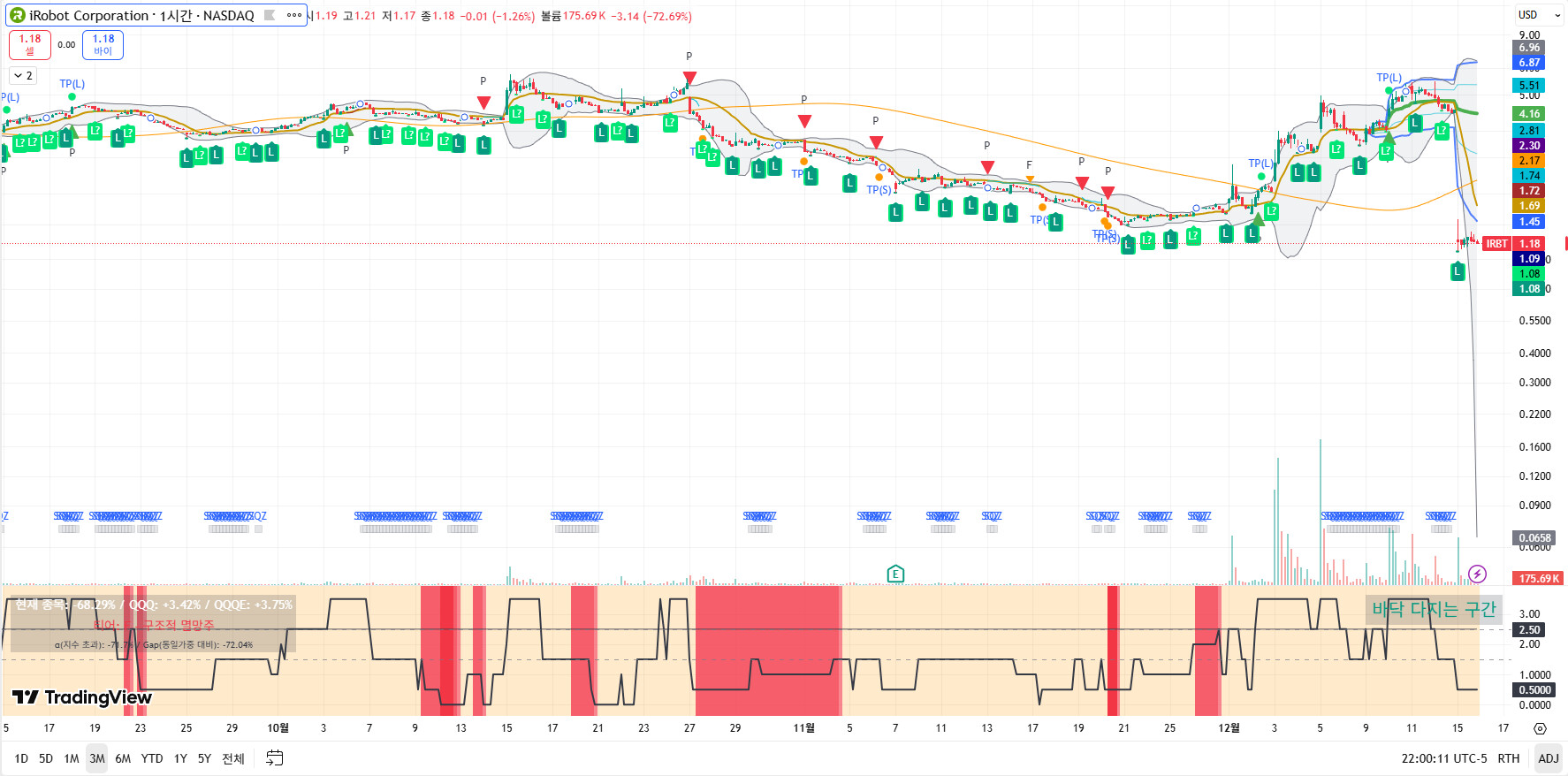Image resolution: width=1568 pixels, height=776 pixels.
Task: Open the USD currency dropdown
Action: coord(1539,15)
